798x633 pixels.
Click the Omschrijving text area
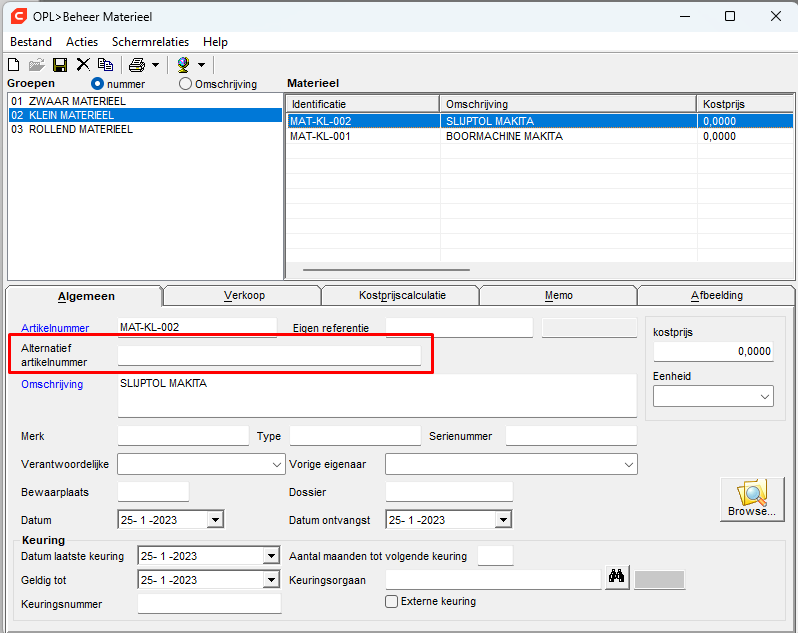point(377,396)
